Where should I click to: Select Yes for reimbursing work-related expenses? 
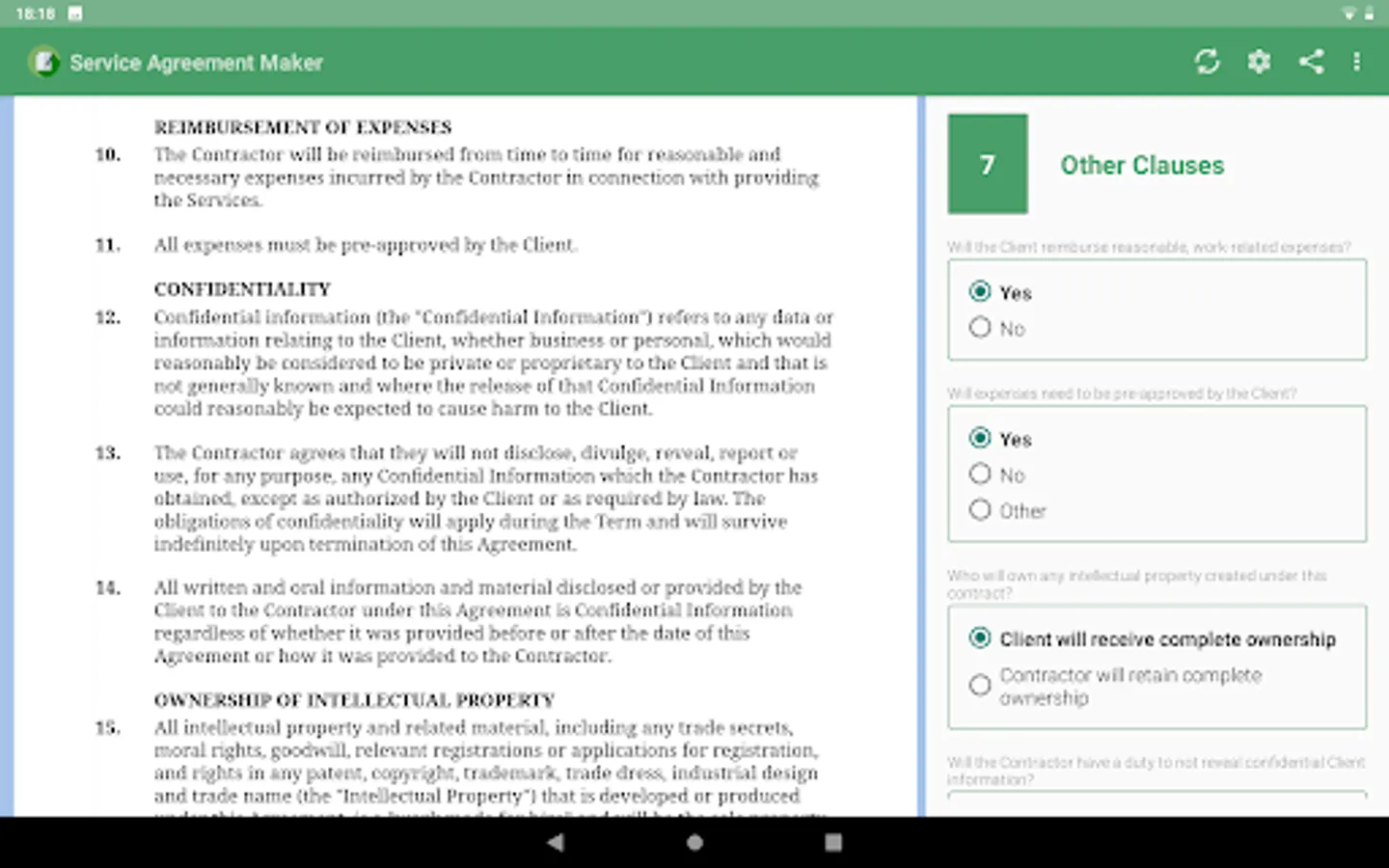[1000, 292]
